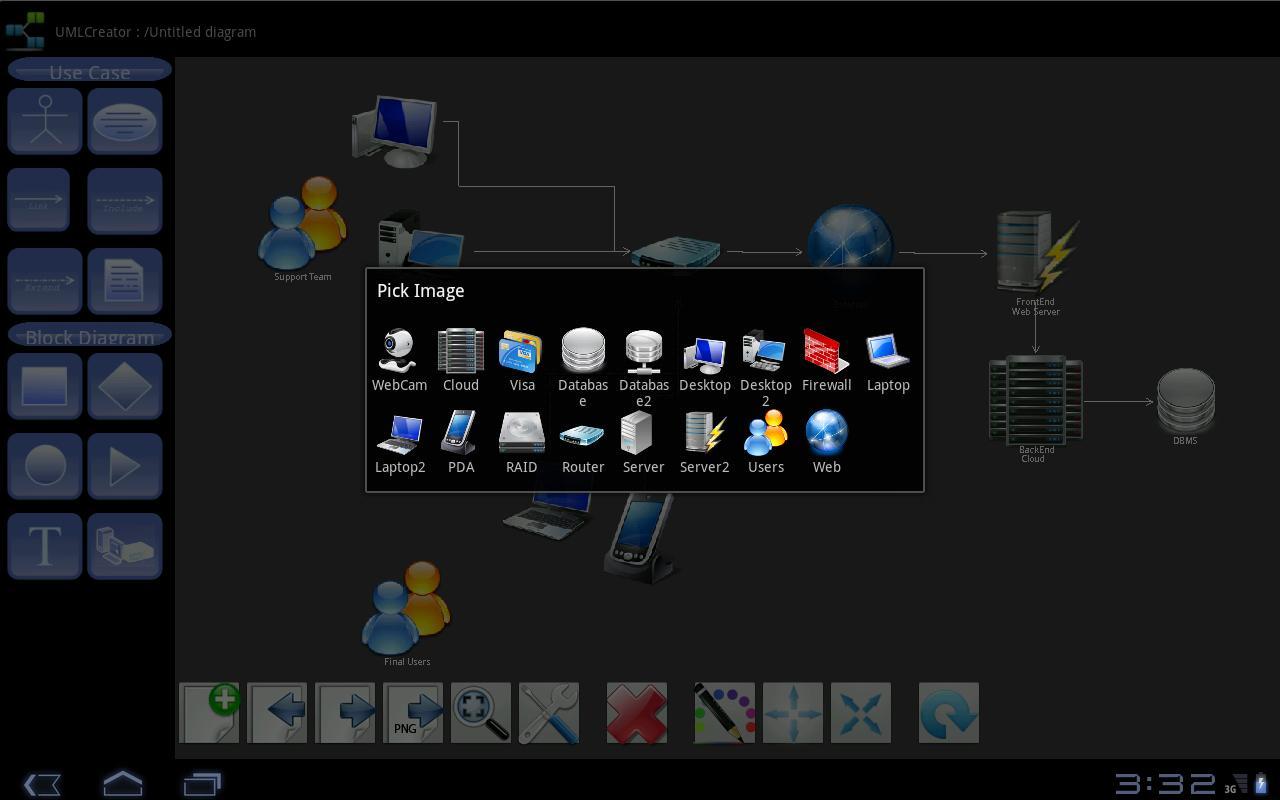Select the Actor tool under Use Case
This screenshot has height=800, width=1280.
(x=44, y=120)
